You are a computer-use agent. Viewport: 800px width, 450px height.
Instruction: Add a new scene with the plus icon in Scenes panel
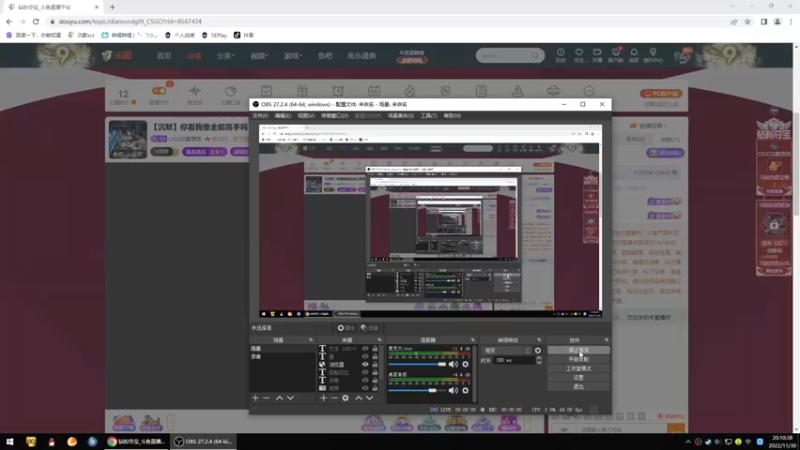(x=256, y=398)
